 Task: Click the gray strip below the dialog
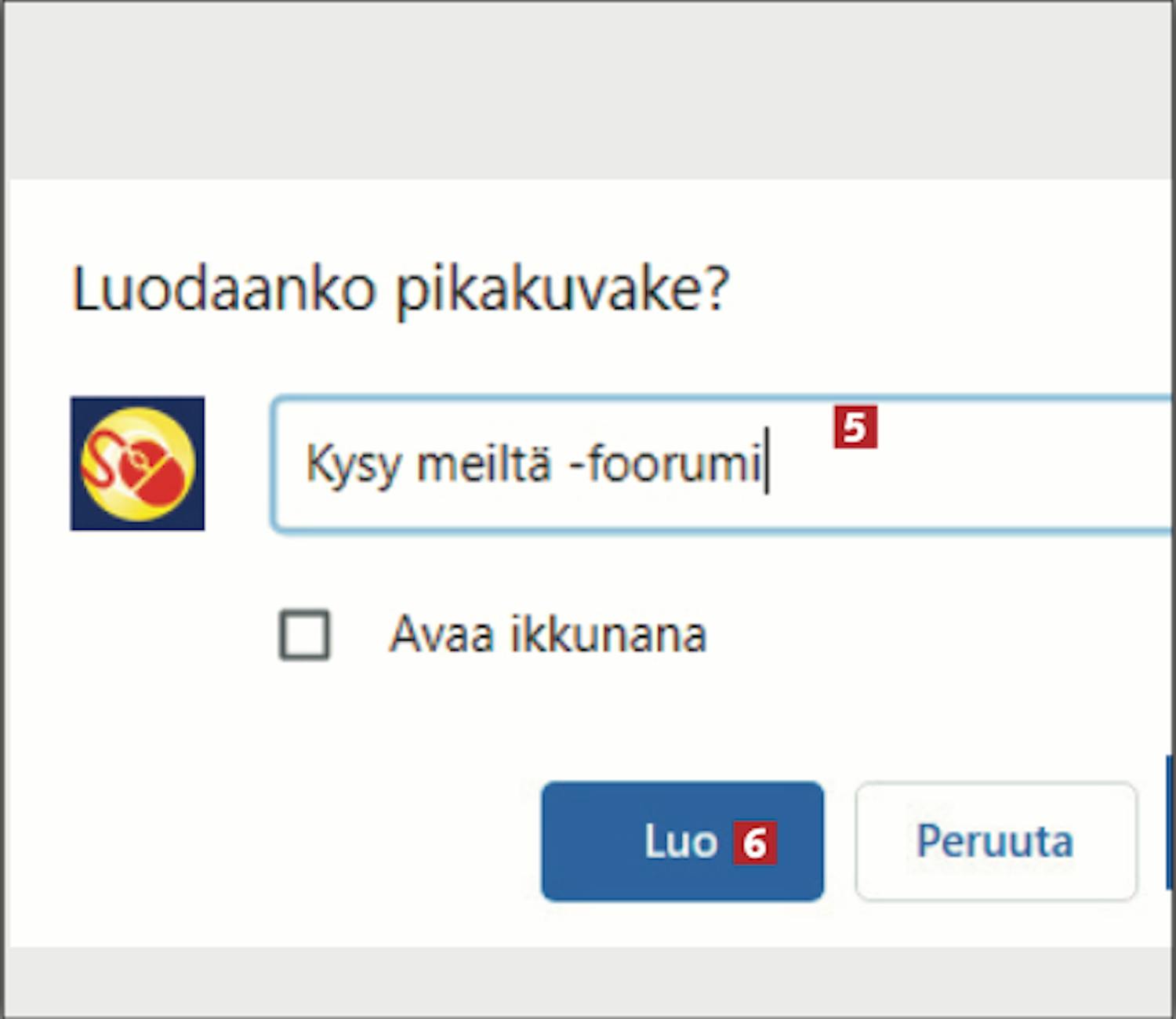pyautogui.click(x=588, y=981)
